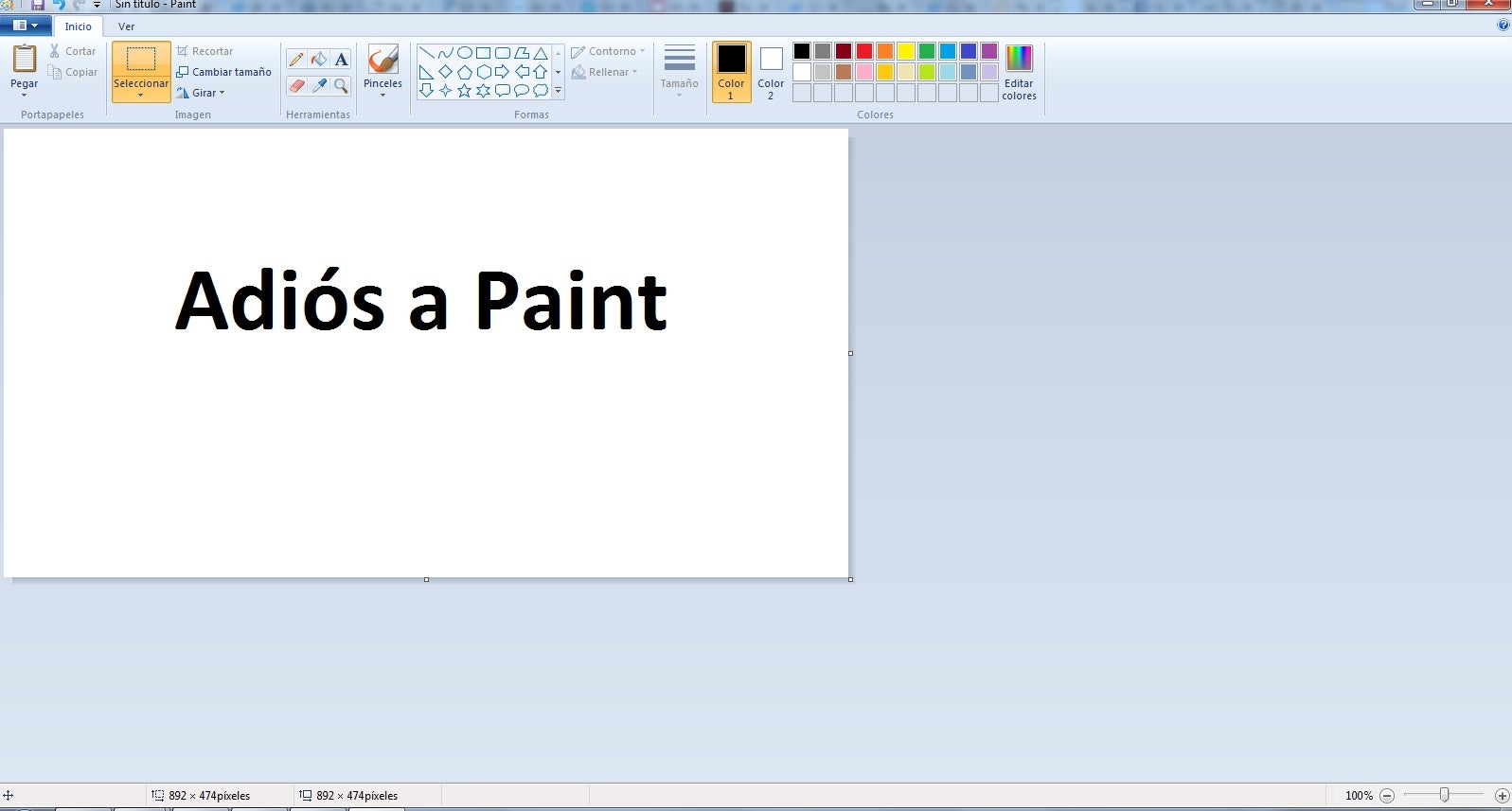Choose the oval callout shape
The image size is (1512, 811).
click(x=522, y=91)
